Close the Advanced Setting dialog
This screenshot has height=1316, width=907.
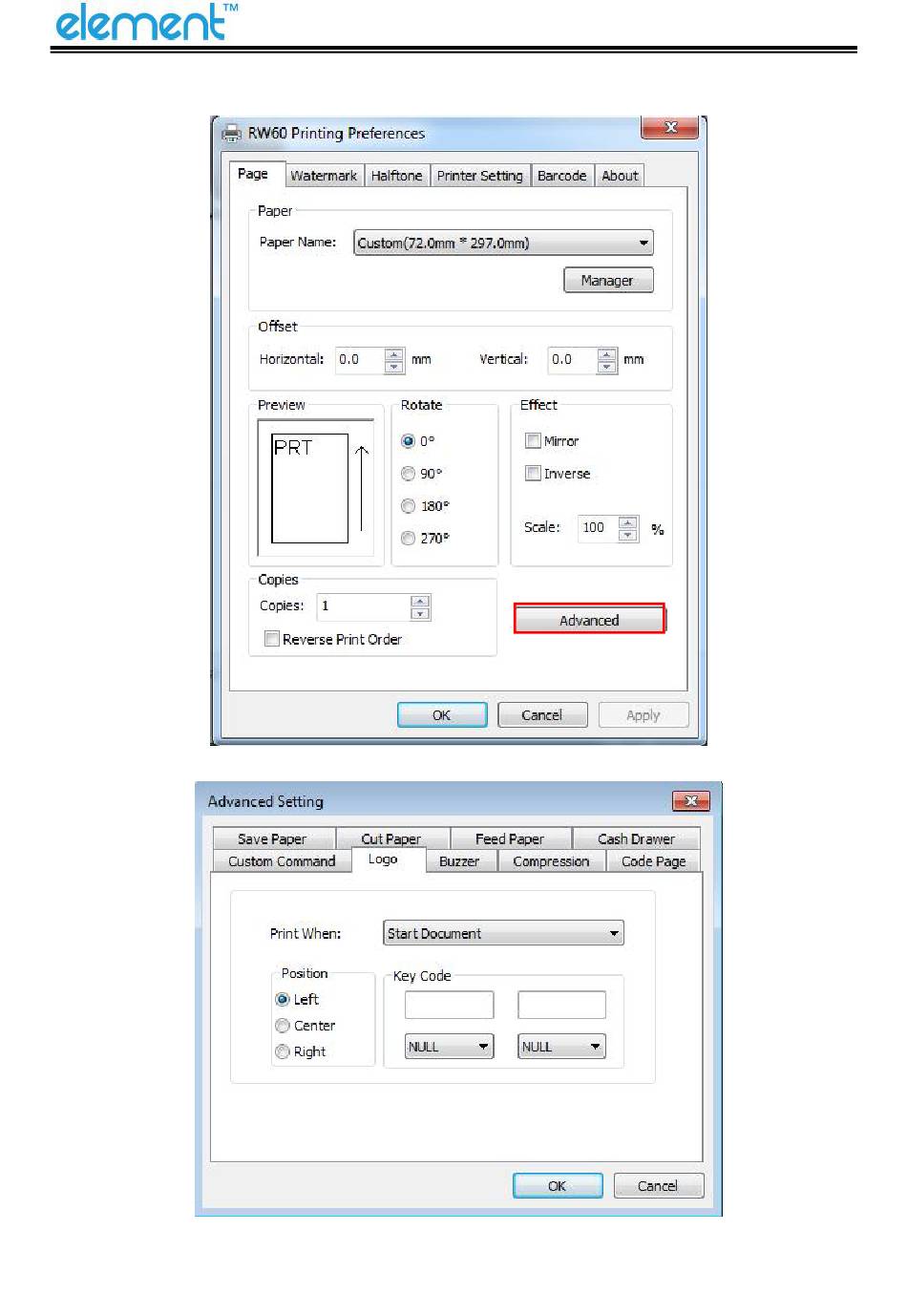click(x=690, y=801)
